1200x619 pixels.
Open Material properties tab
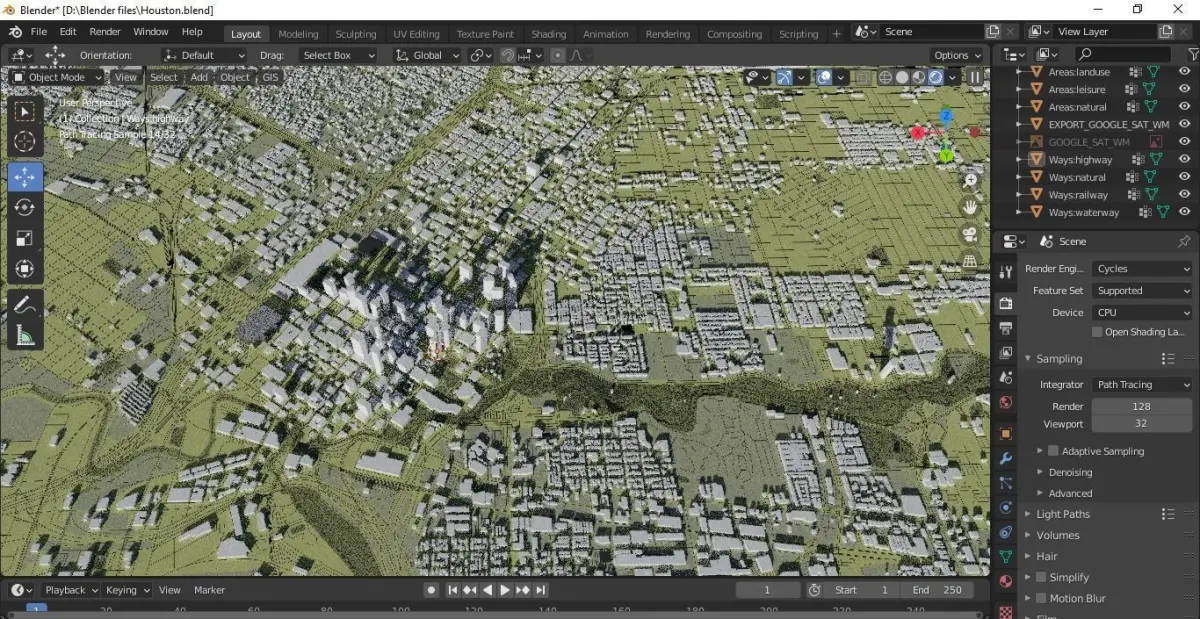click(1005, 582)
